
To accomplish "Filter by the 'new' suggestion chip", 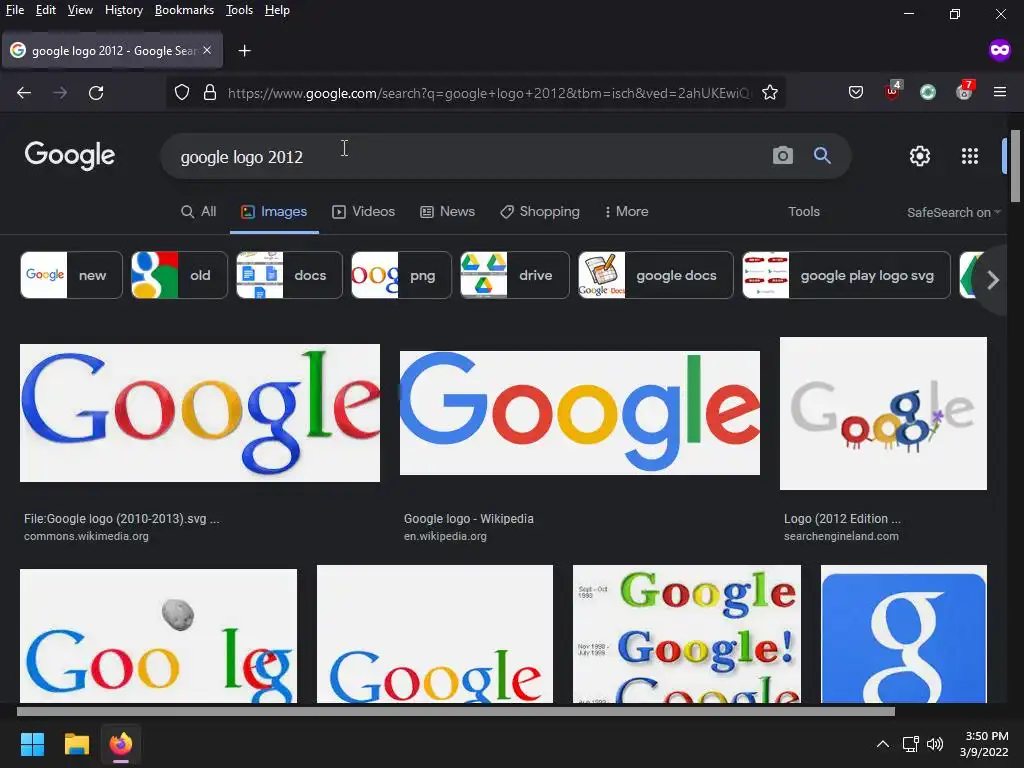I will [x=71, y=275].
